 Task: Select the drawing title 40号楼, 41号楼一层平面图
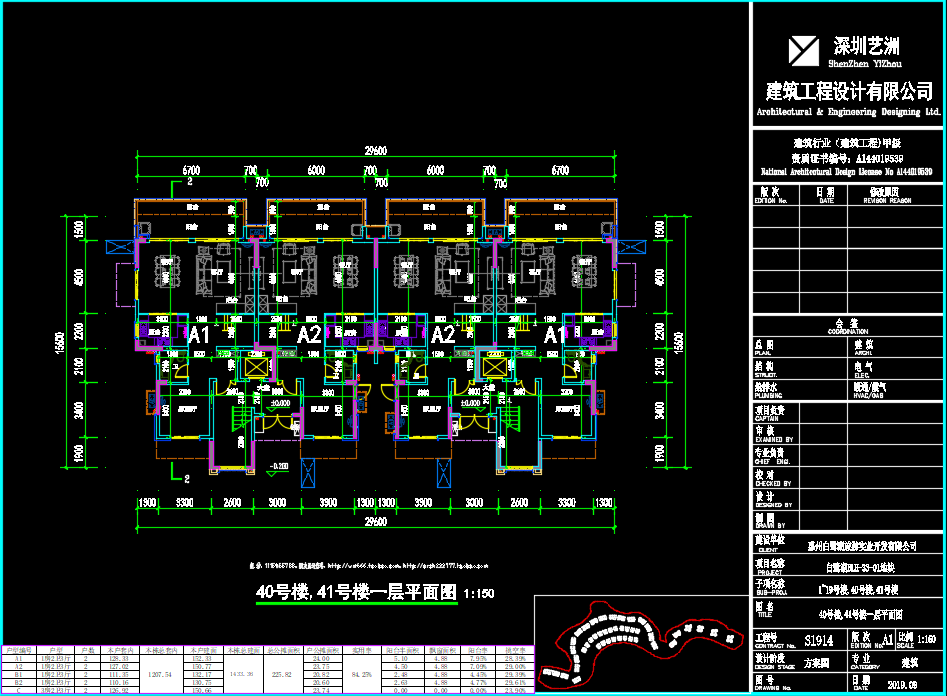(x=356, y=593)
